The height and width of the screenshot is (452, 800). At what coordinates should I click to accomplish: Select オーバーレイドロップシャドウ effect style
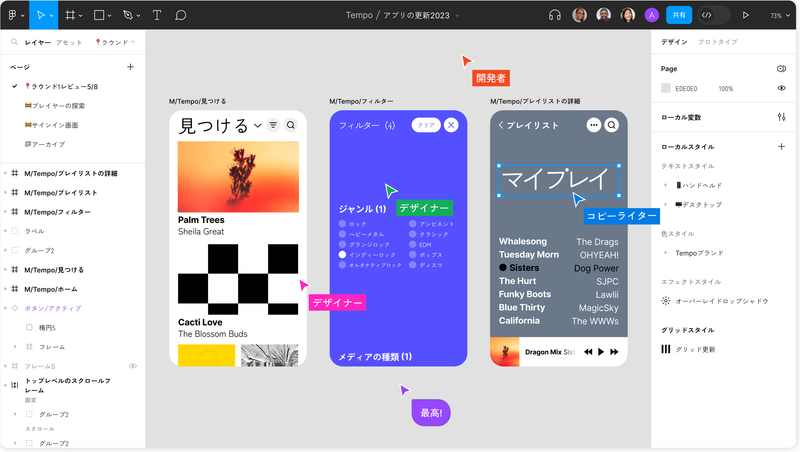[x=721, y=301]
